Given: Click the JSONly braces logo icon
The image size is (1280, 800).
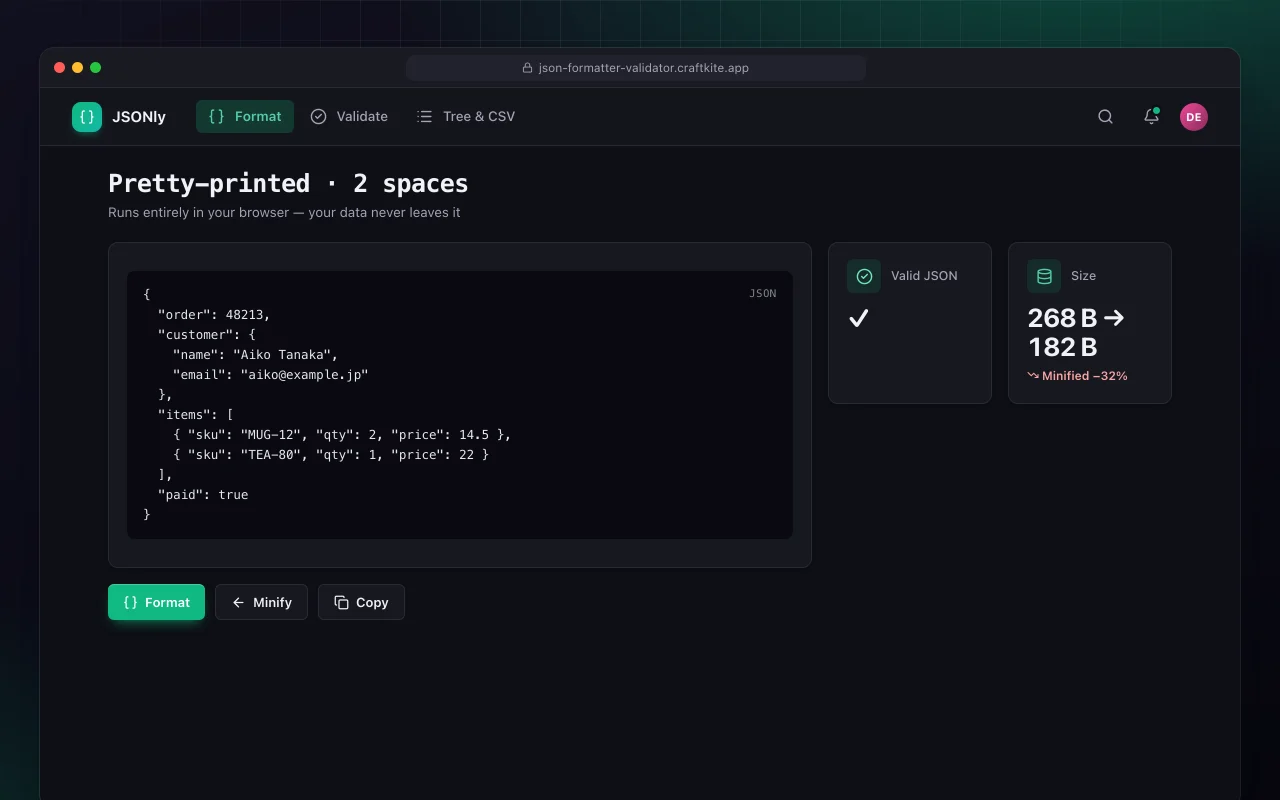Looking at the screenshot, I should coord(87,117).
